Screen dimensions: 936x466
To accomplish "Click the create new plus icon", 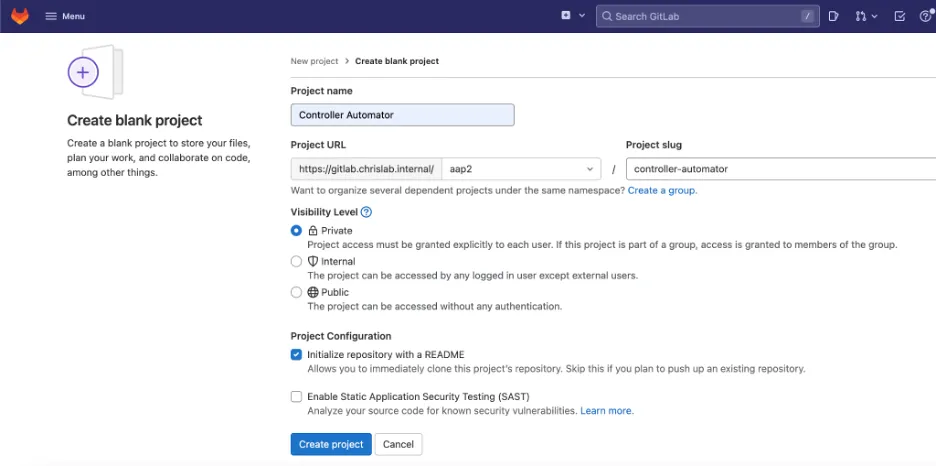I will tap(566, 16).
